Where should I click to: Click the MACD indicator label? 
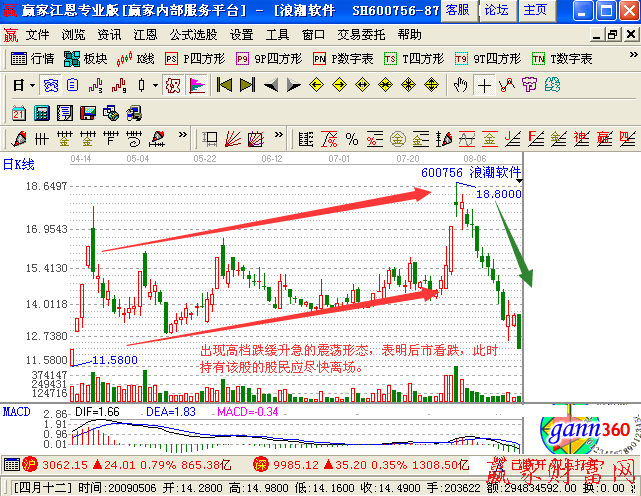(16, 411)
